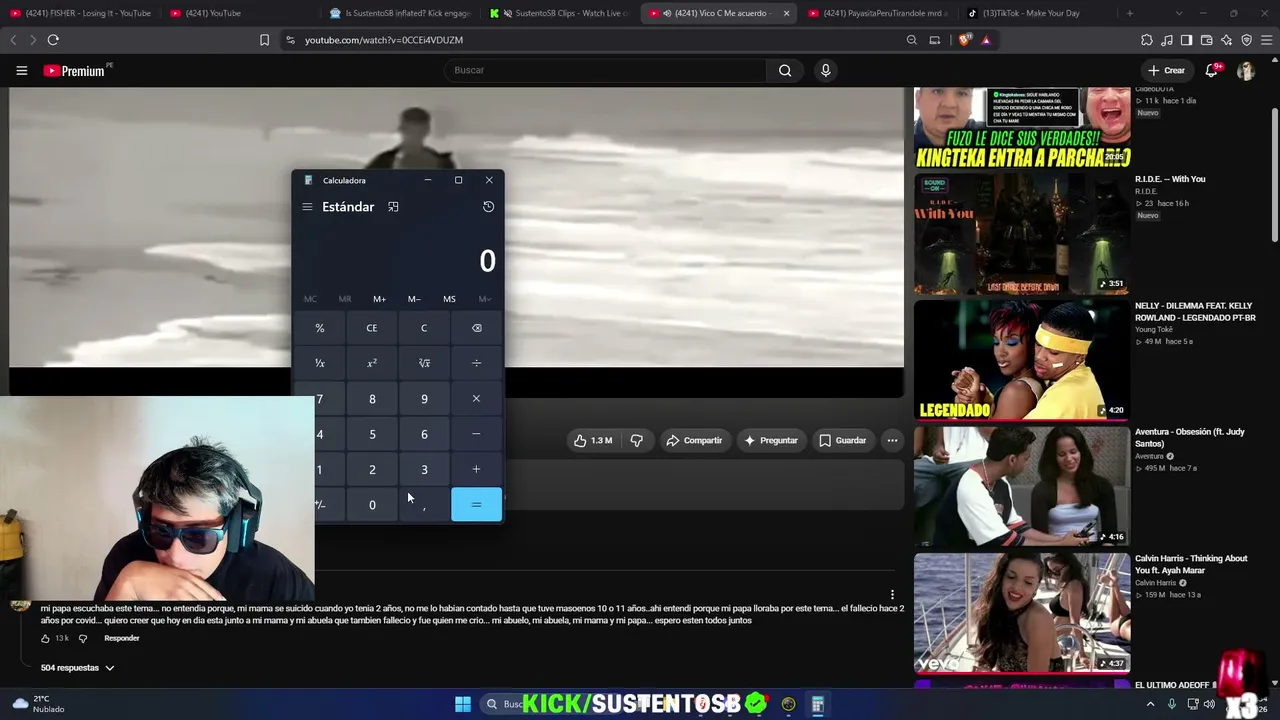Click the C clear key in Calculator
The image size is (1280, 720).
[x=424, y=328]
